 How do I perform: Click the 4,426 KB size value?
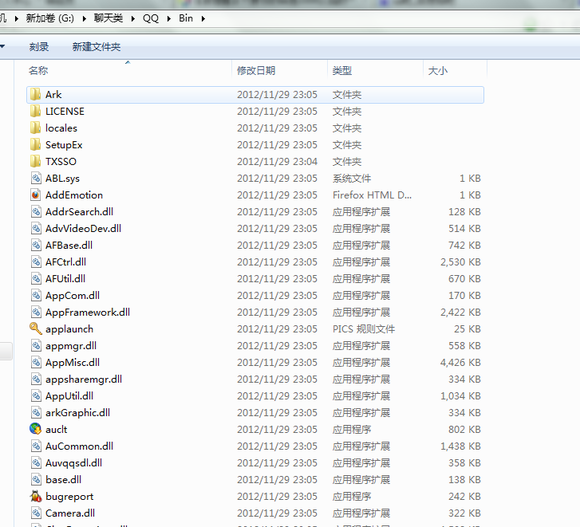[460, 362]
